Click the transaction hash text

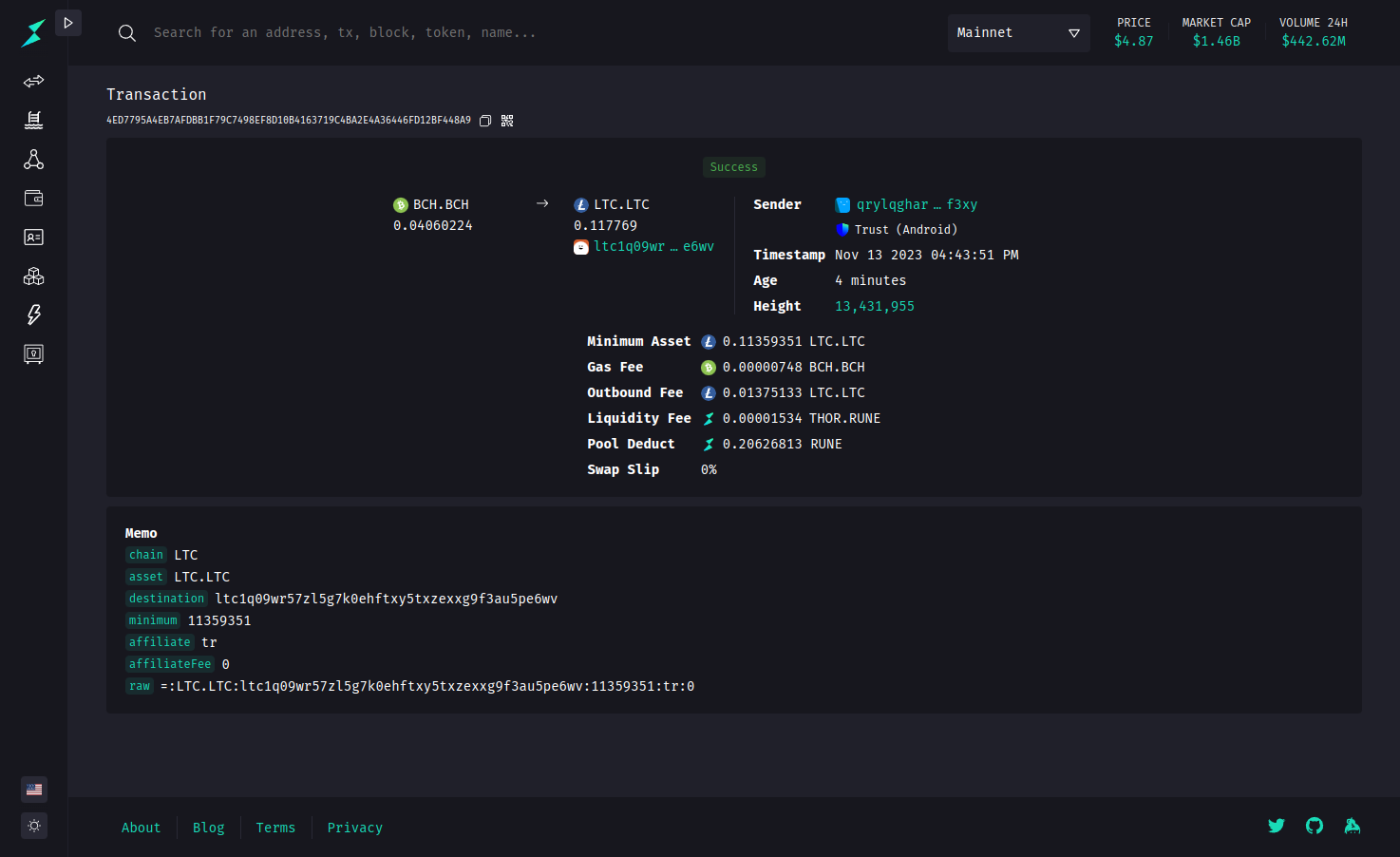tap(289, 121)
